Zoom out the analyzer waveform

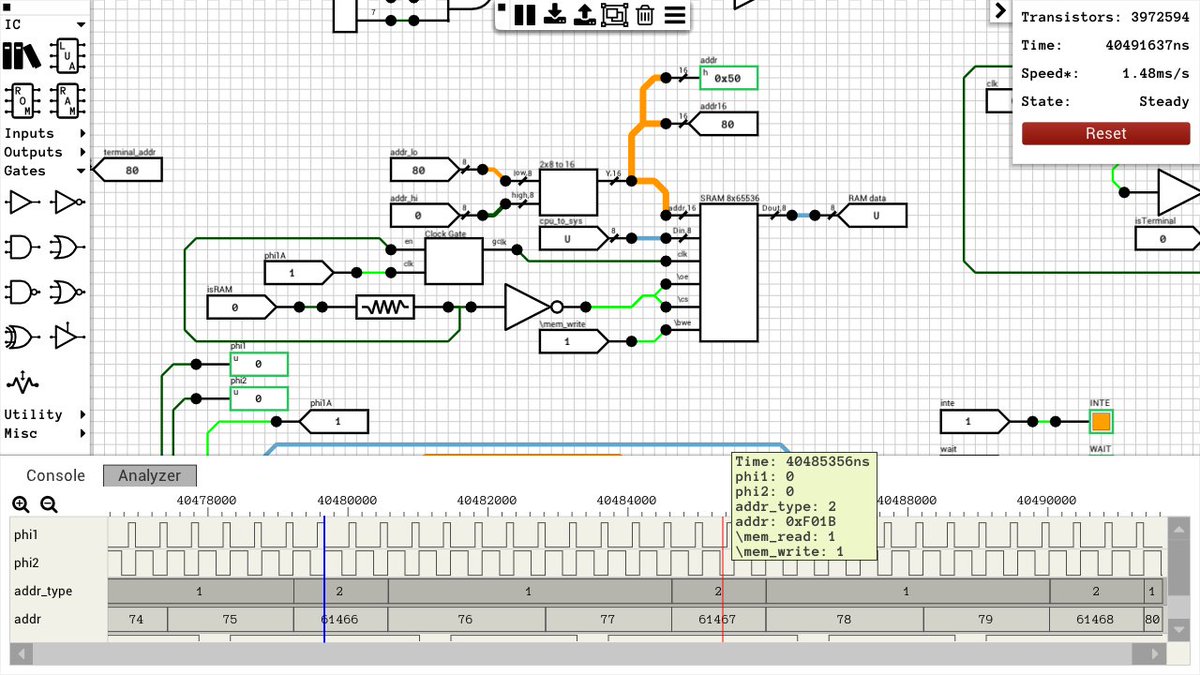click(48, 505)
